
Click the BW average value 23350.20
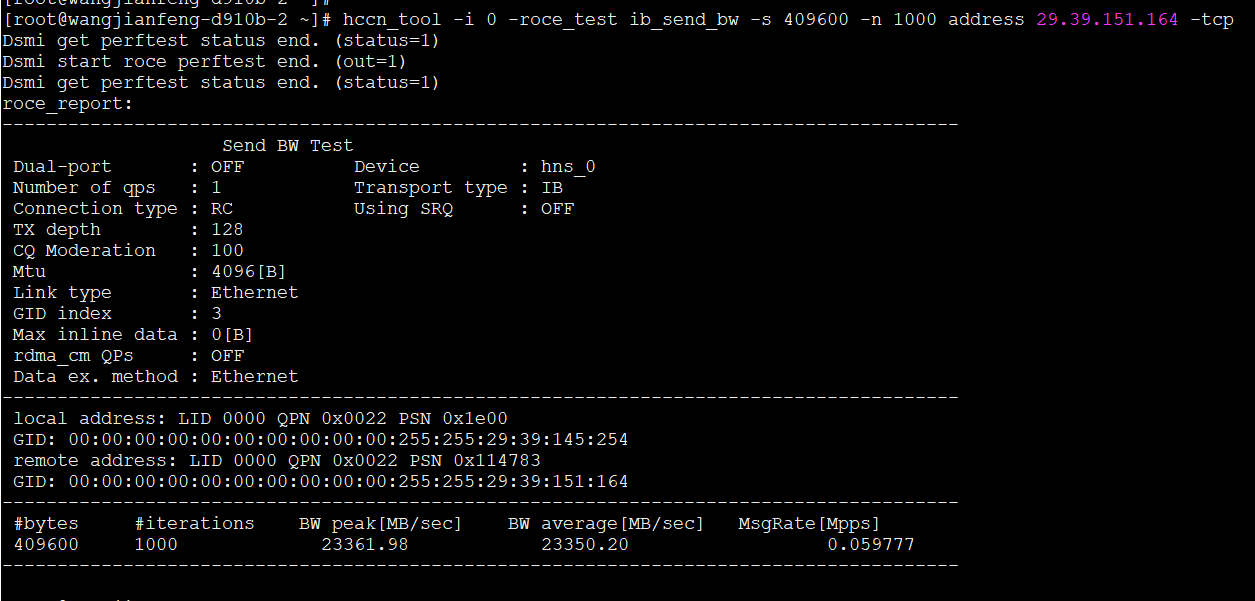(584, 545)
